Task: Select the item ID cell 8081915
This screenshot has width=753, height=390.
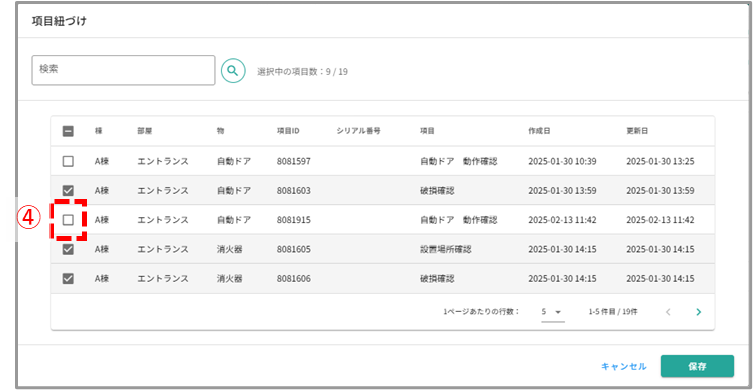Action: click(x=294, y=220)
